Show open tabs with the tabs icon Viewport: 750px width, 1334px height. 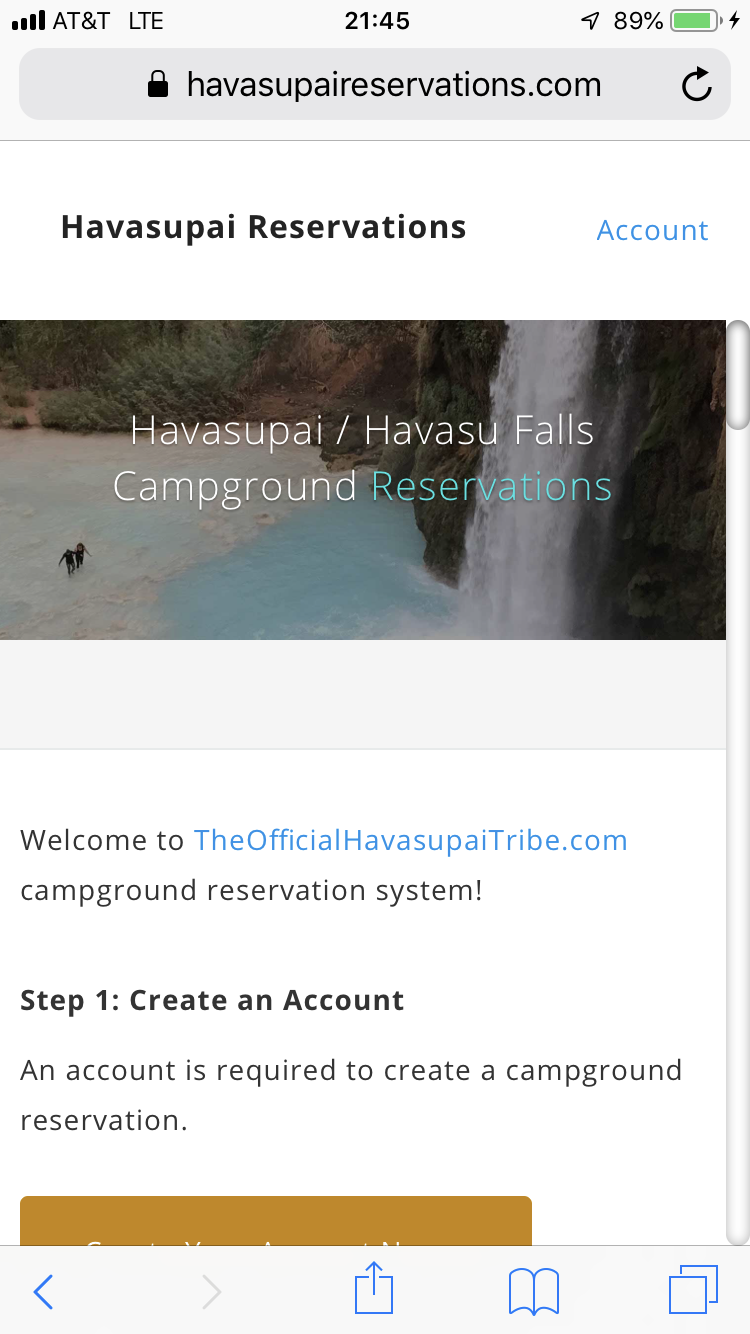pos(693,1290)
